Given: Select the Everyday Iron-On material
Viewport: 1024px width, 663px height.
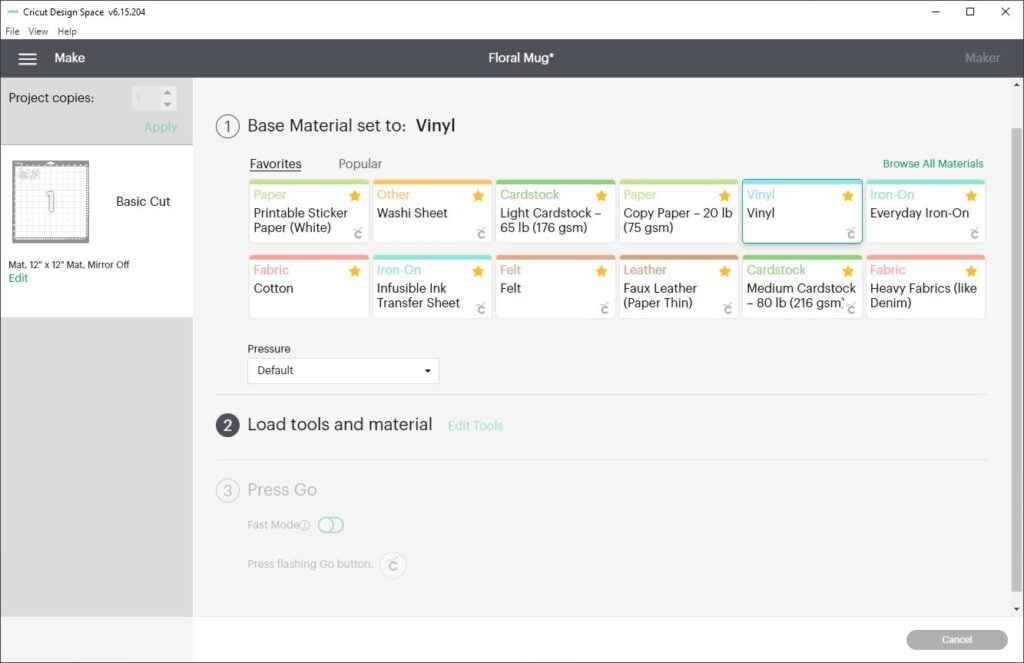Looking at the screenshot, I should pyautogui.click(x=925, y=212).
